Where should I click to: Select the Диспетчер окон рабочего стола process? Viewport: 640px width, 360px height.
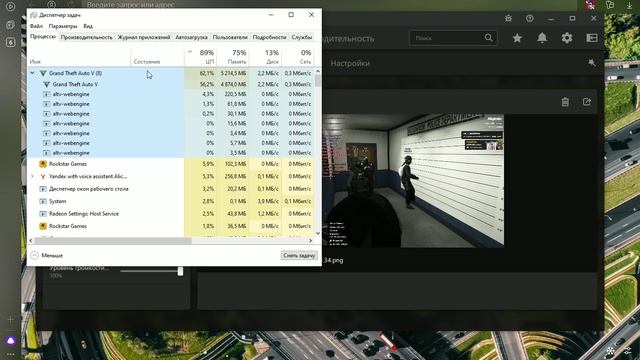click(171, 189)
